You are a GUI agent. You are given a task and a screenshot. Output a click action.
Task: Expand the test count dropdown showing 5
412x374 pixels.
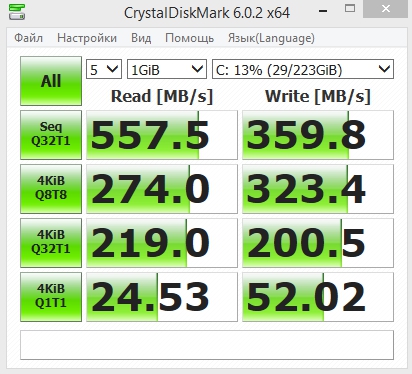point(104,69)
